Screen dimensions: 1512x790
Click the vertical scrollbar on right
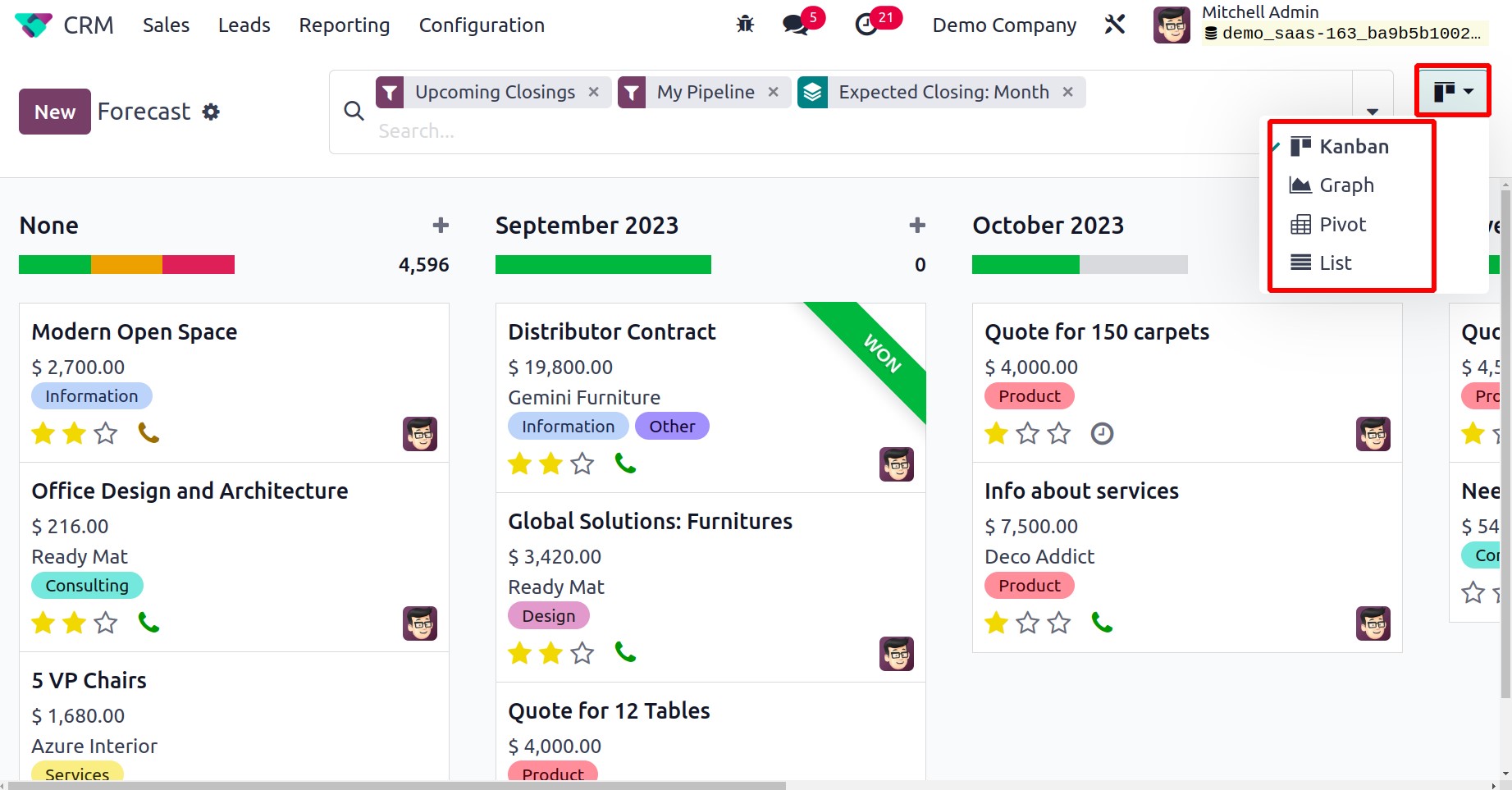[1505, 443]
